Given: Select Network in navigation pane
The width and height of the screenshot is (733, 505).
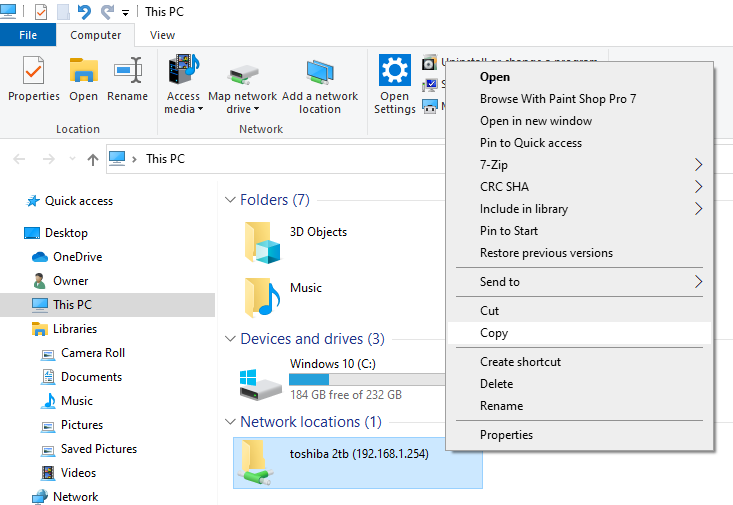Looking at the screenshot, I should (75, 497).
